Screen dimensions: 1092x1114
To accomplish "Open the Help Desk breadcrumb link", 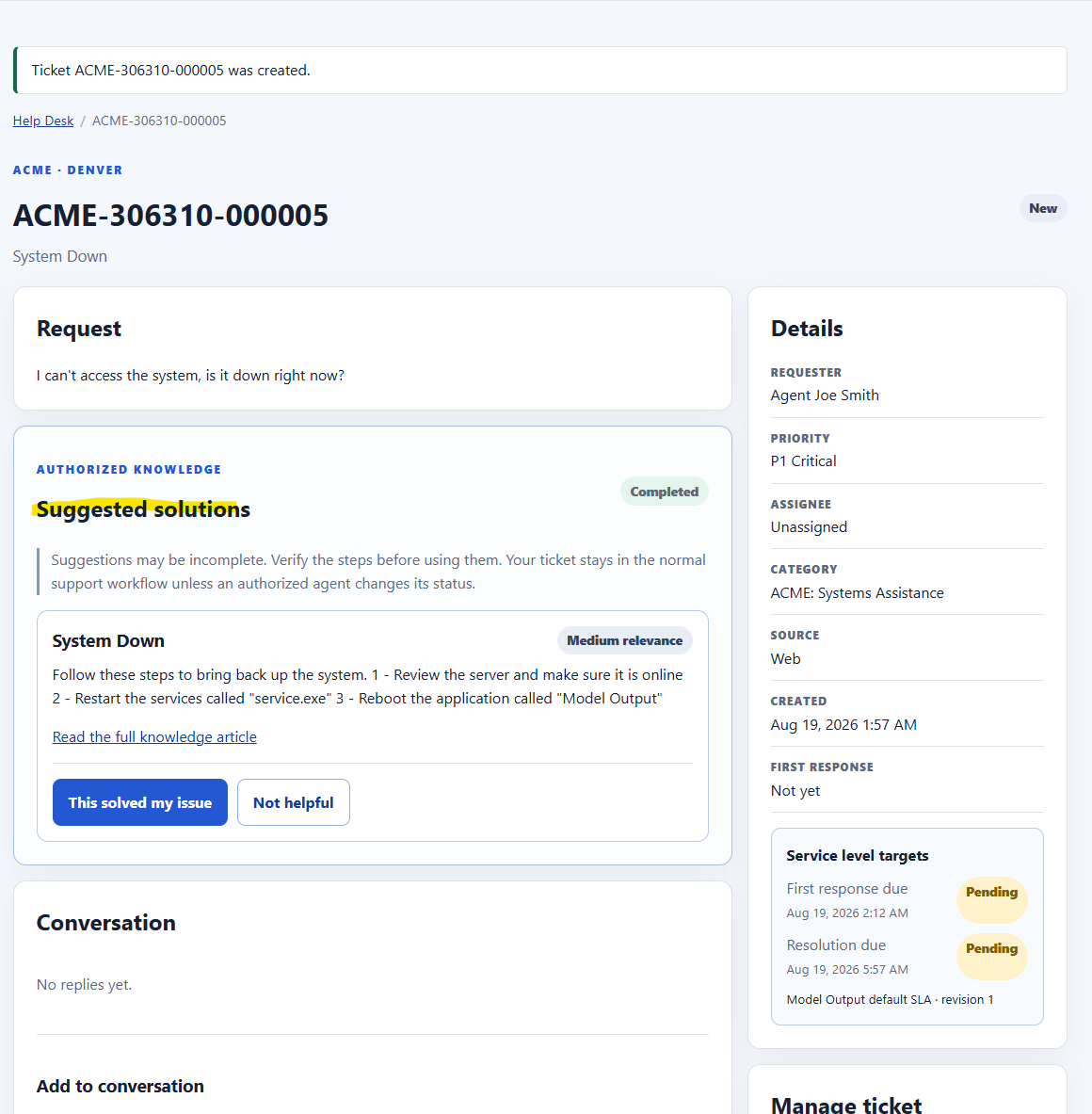I will tap(42, 121).
